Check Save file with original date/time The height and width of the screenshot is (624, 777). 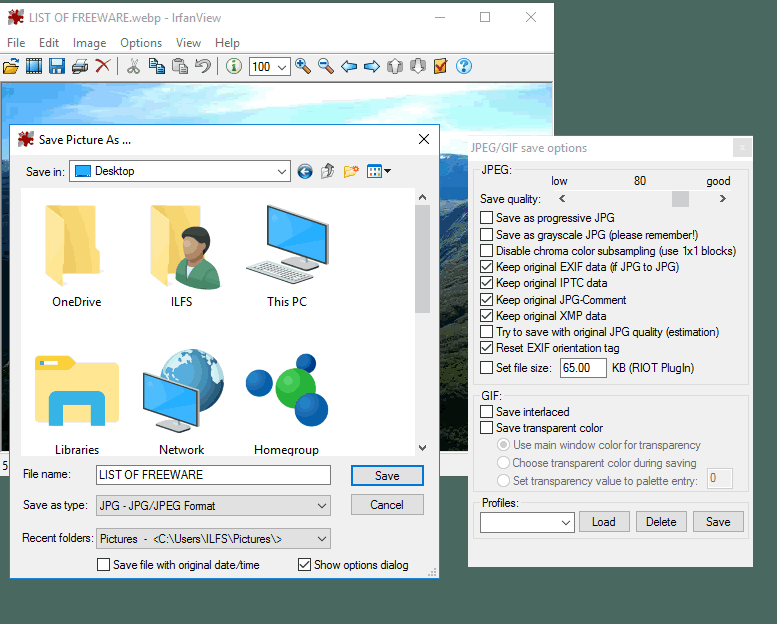[x=104, y=565]
